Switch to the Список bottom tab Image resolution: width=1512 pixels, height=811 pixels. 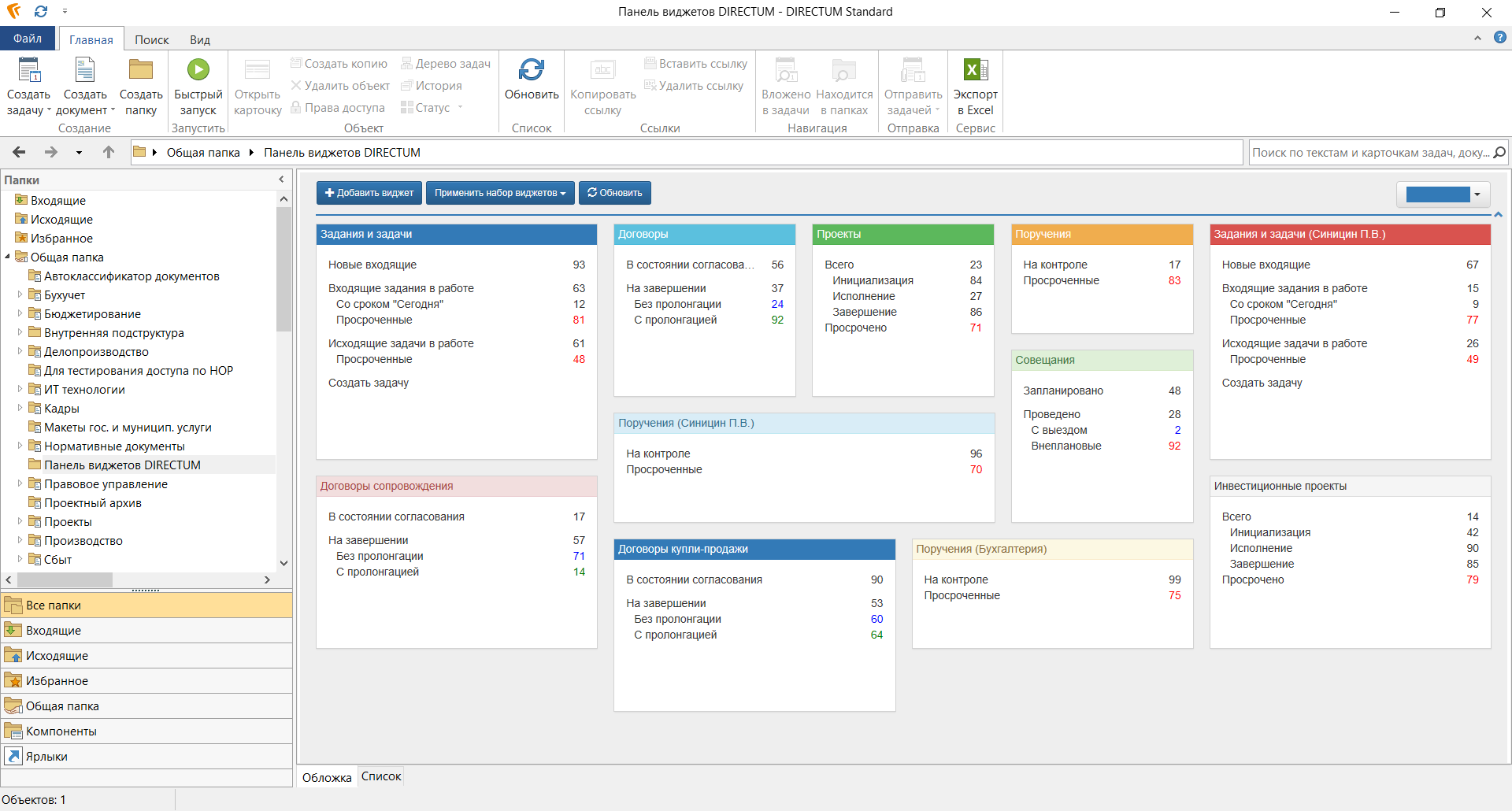click(381, 776)
